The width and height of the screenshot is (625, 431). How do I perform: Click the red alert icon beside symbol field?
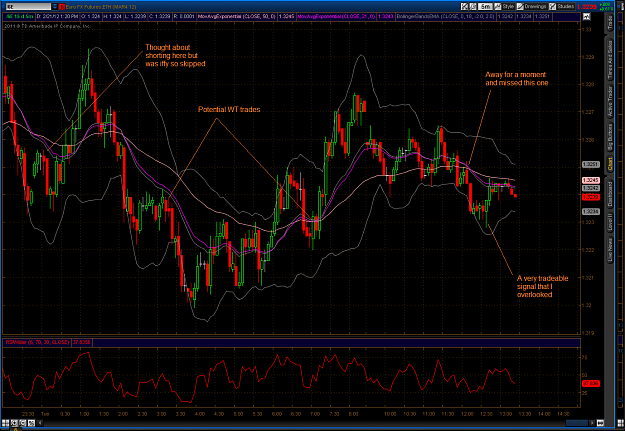(62, 7)
